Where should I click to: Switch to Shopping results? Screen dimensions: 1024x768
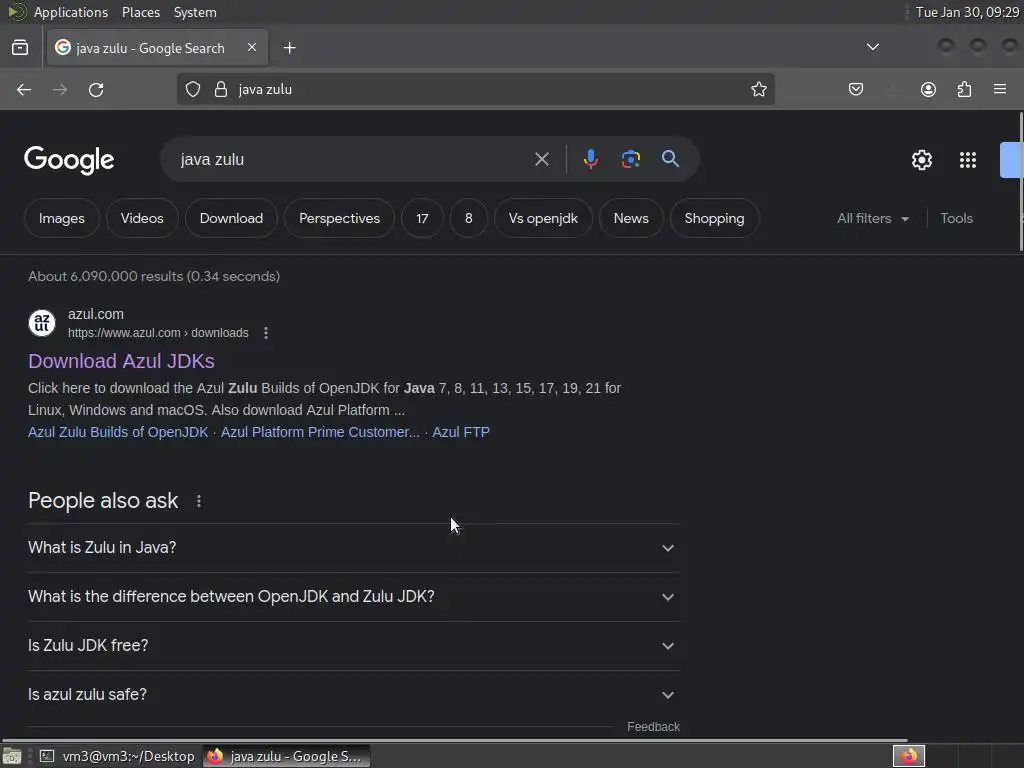click(714, 218)
